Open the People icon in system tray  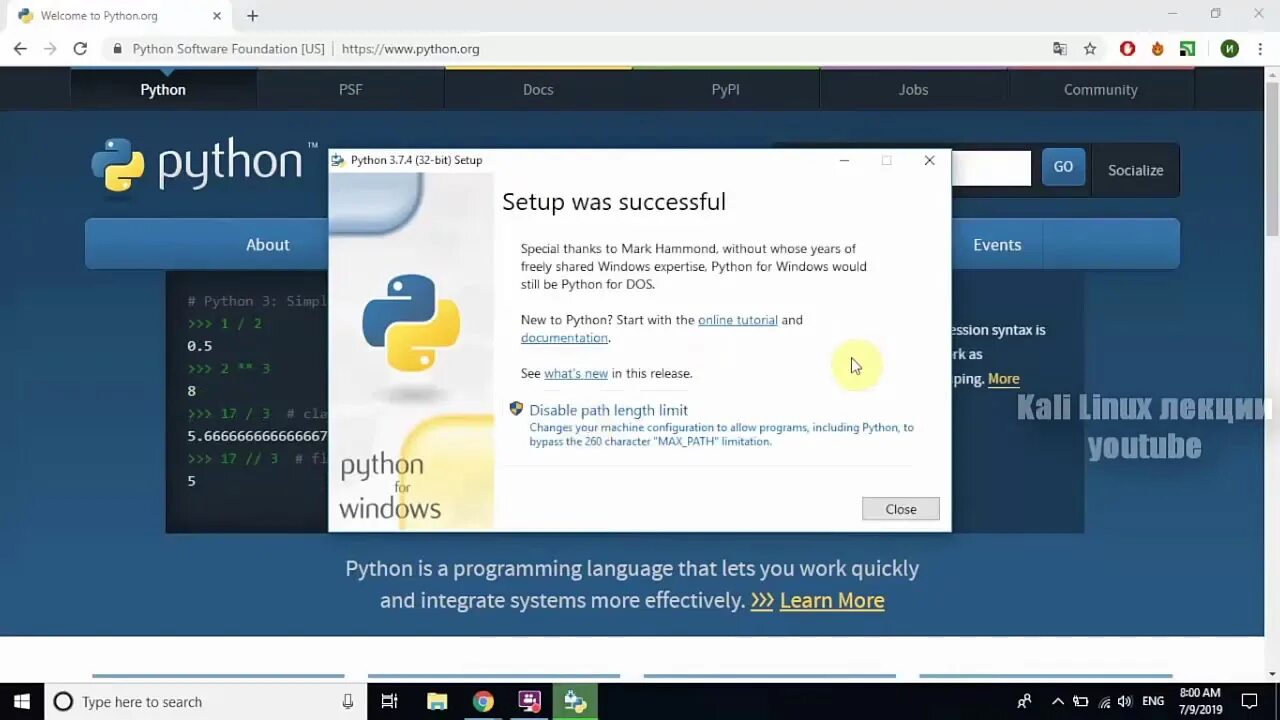click(x=1024, y=701)
